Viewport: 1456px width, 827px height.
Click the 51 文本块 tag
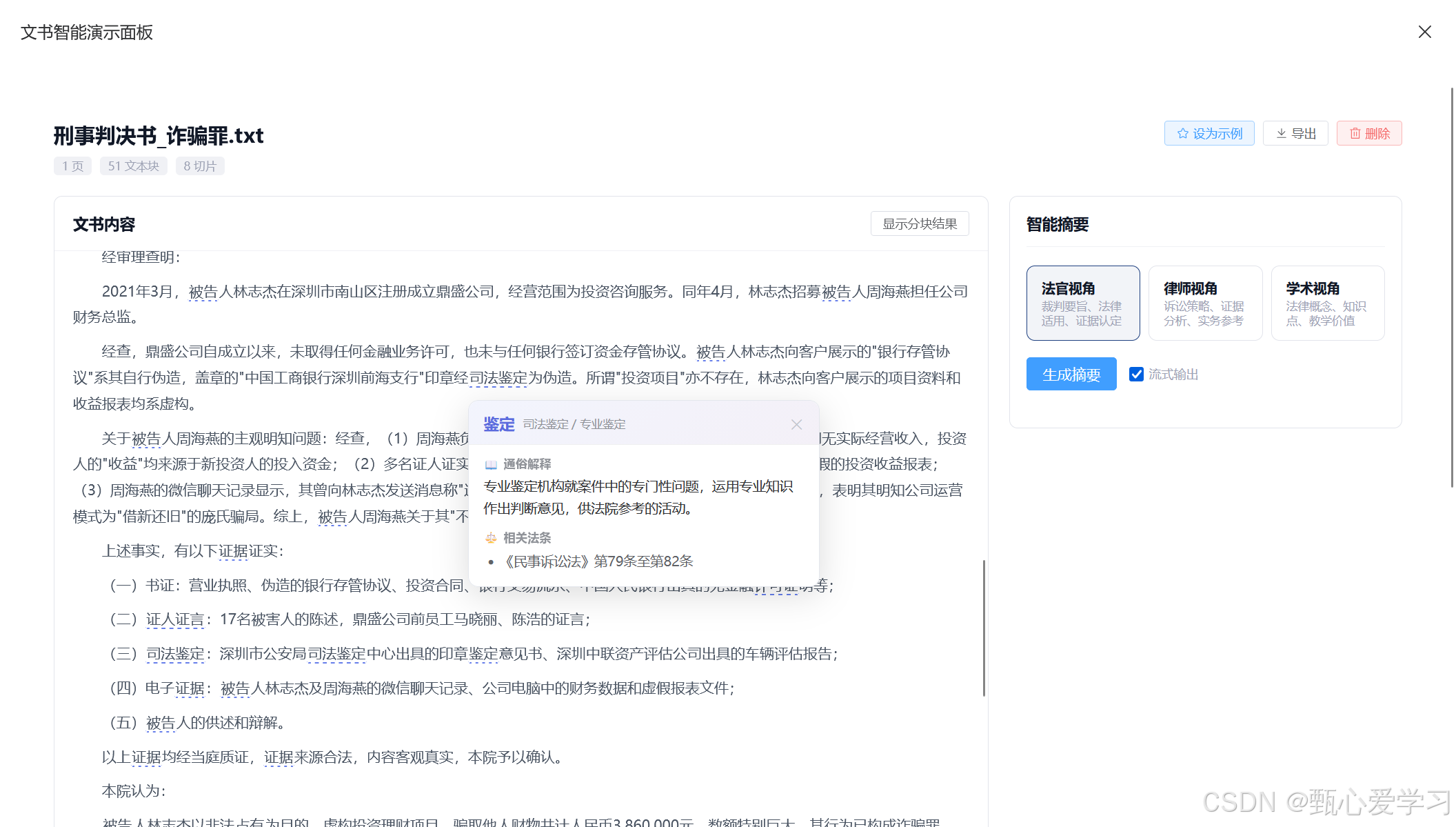click(133, 166)
